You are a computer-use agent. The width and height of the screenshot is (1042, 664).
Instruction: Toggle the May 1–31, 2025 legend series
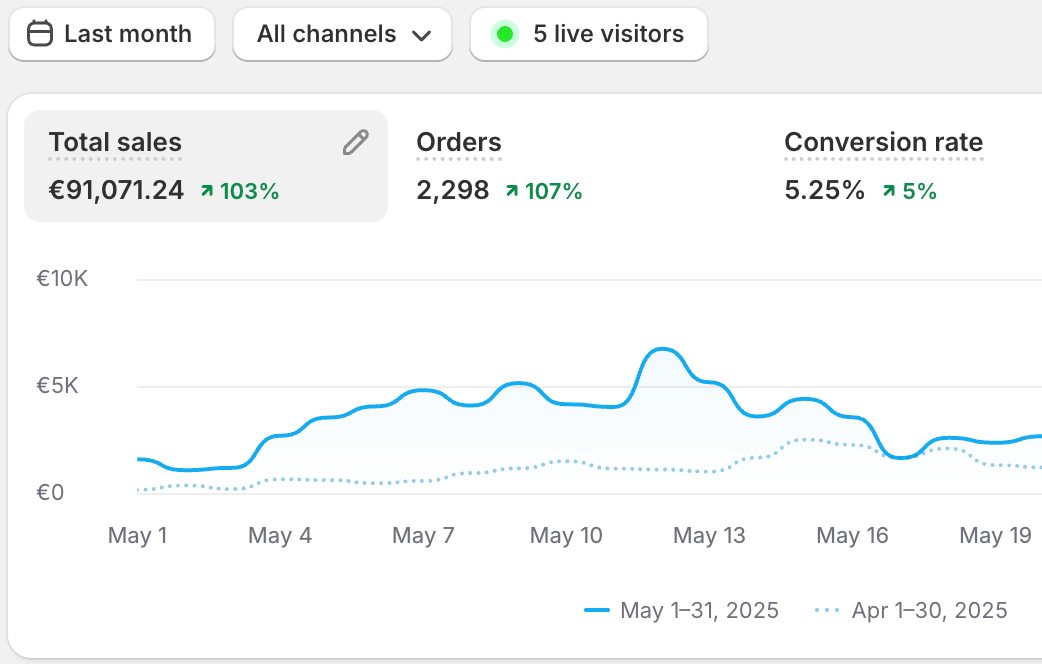[698, 610]
